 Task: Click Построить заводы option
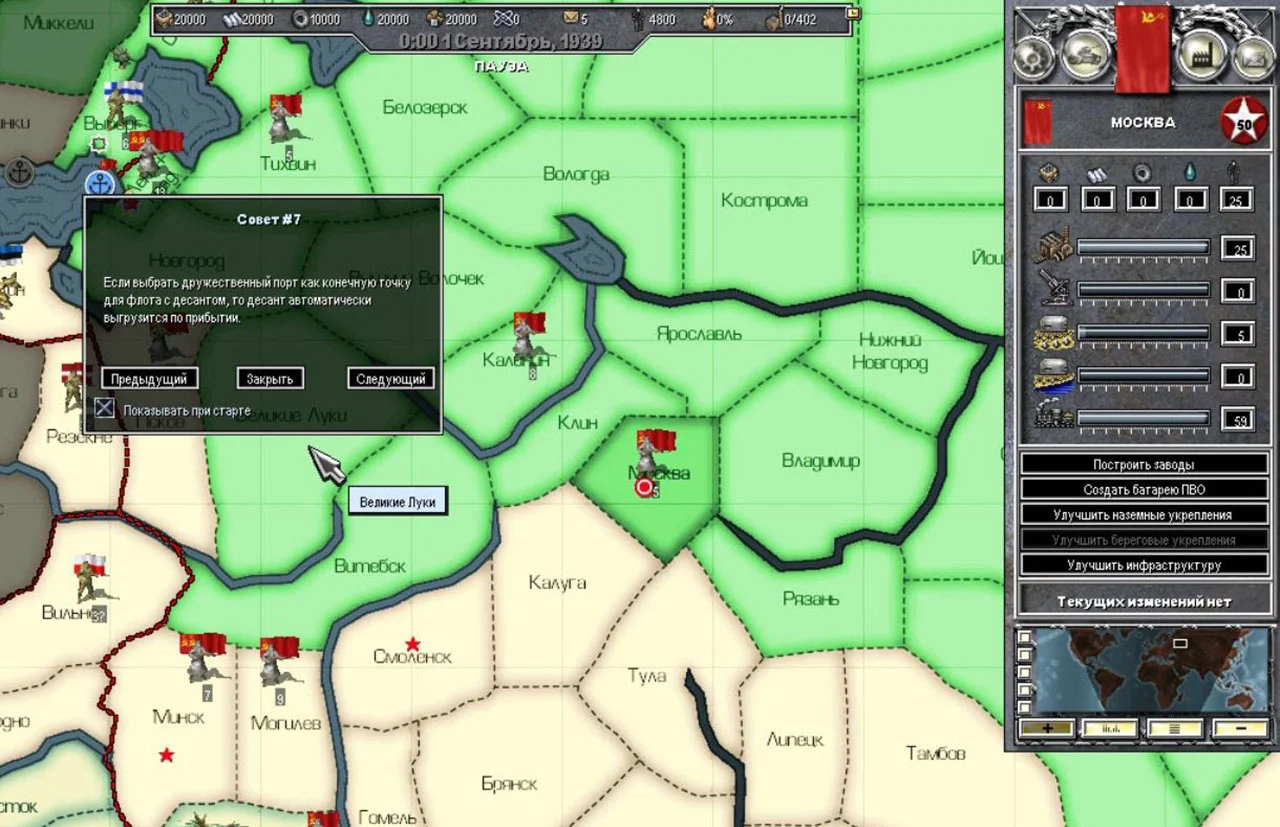pos(1143,464)
